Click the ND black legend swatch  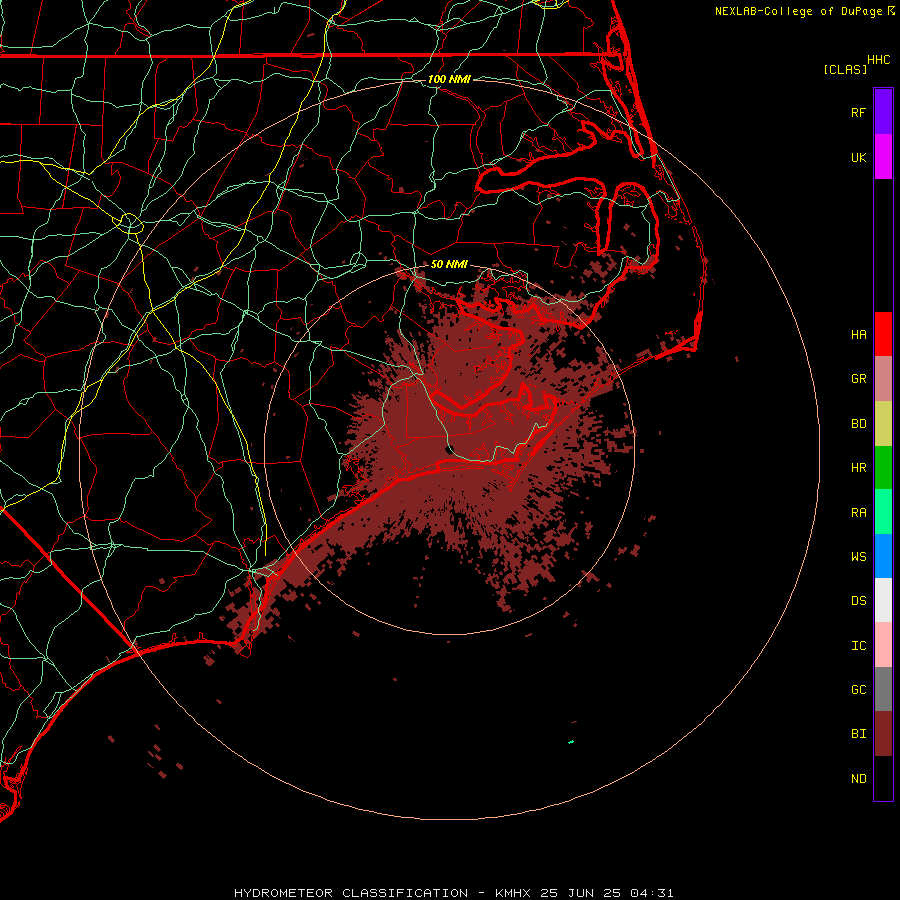pyautogui.click(x=883, y=778)
